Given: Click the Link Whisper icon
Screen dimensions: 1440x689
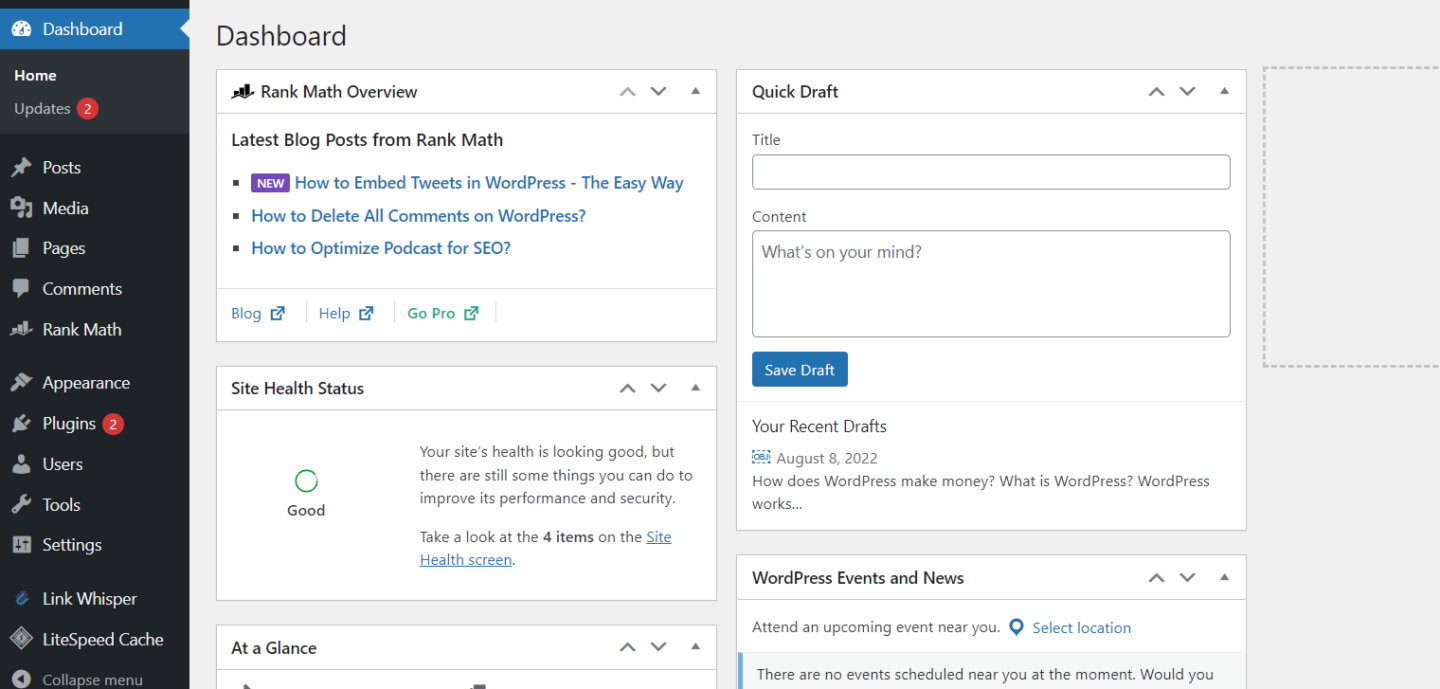Looking at the screenshot, I should [21, 599].
